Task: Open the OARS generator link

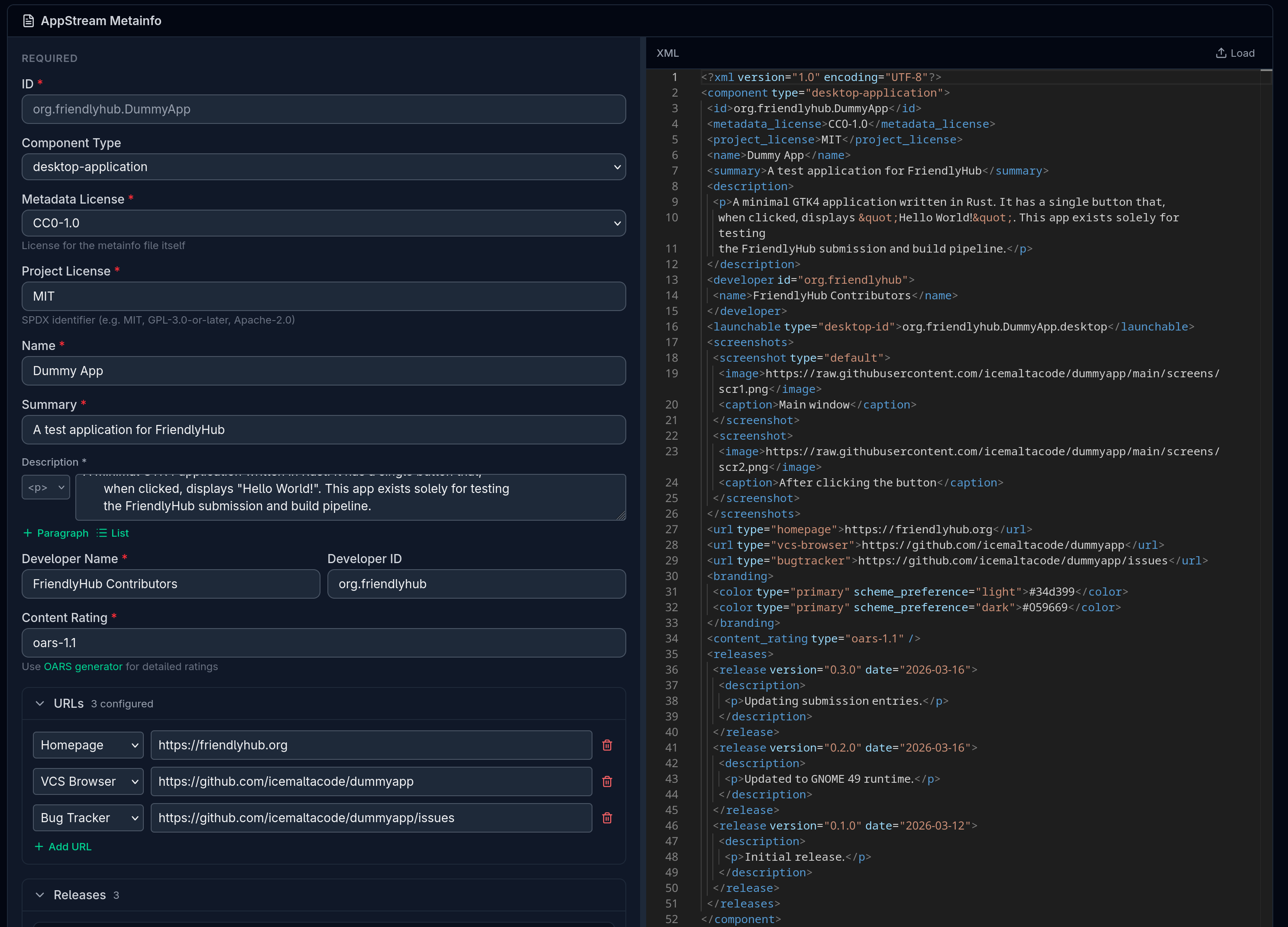Action: tap(83, 666)
